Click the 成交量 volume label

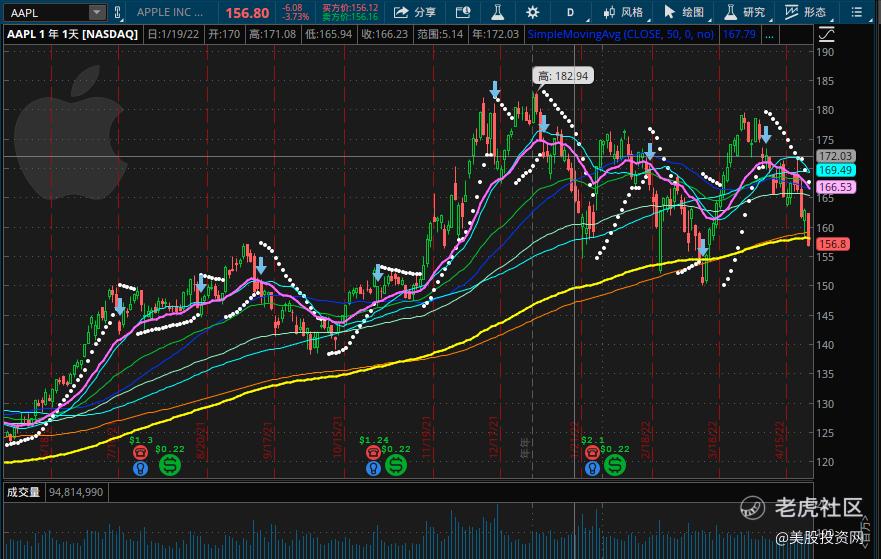pyautogui.click(x=23, y=492)
